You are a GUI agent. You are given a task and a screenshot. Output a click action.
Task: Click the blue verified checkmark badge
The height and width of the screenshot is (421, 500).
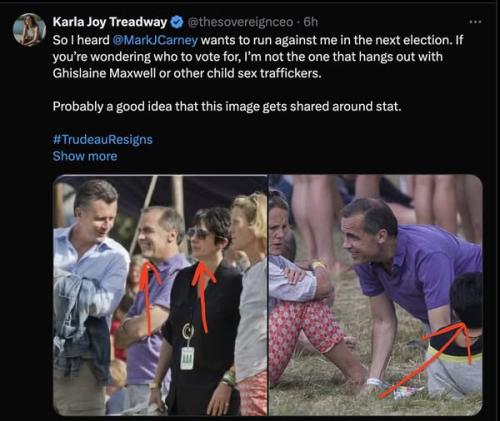point(177,22)
